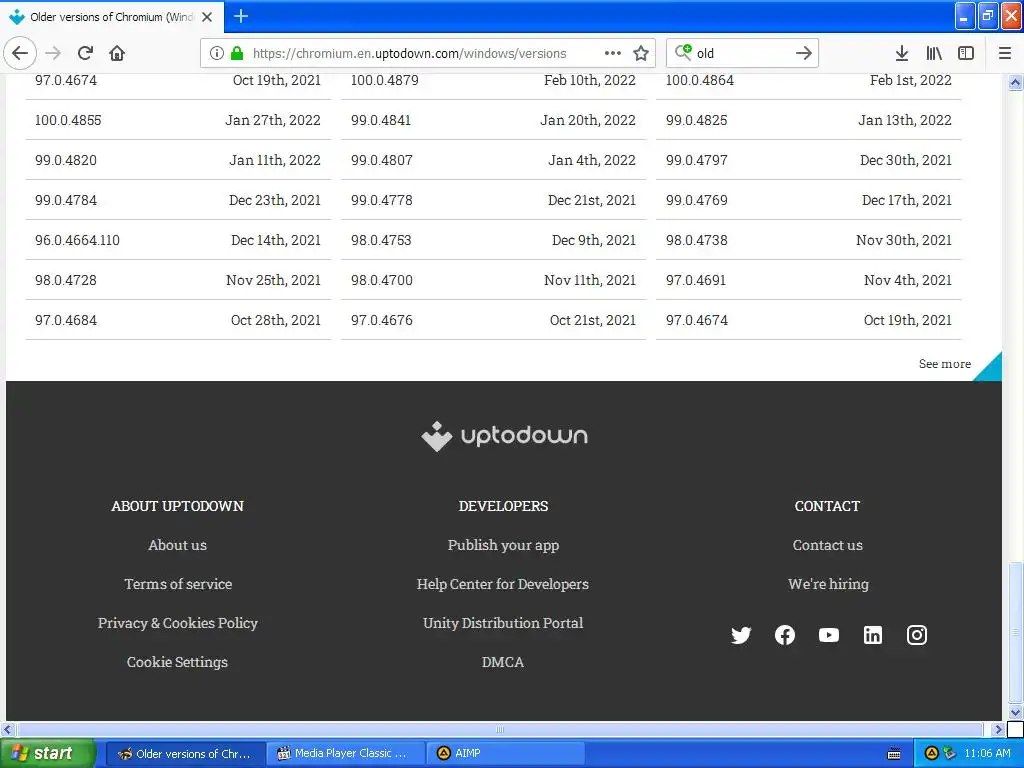
Task: Click the search box containing 'old'
Action: (x=742, y=53)
